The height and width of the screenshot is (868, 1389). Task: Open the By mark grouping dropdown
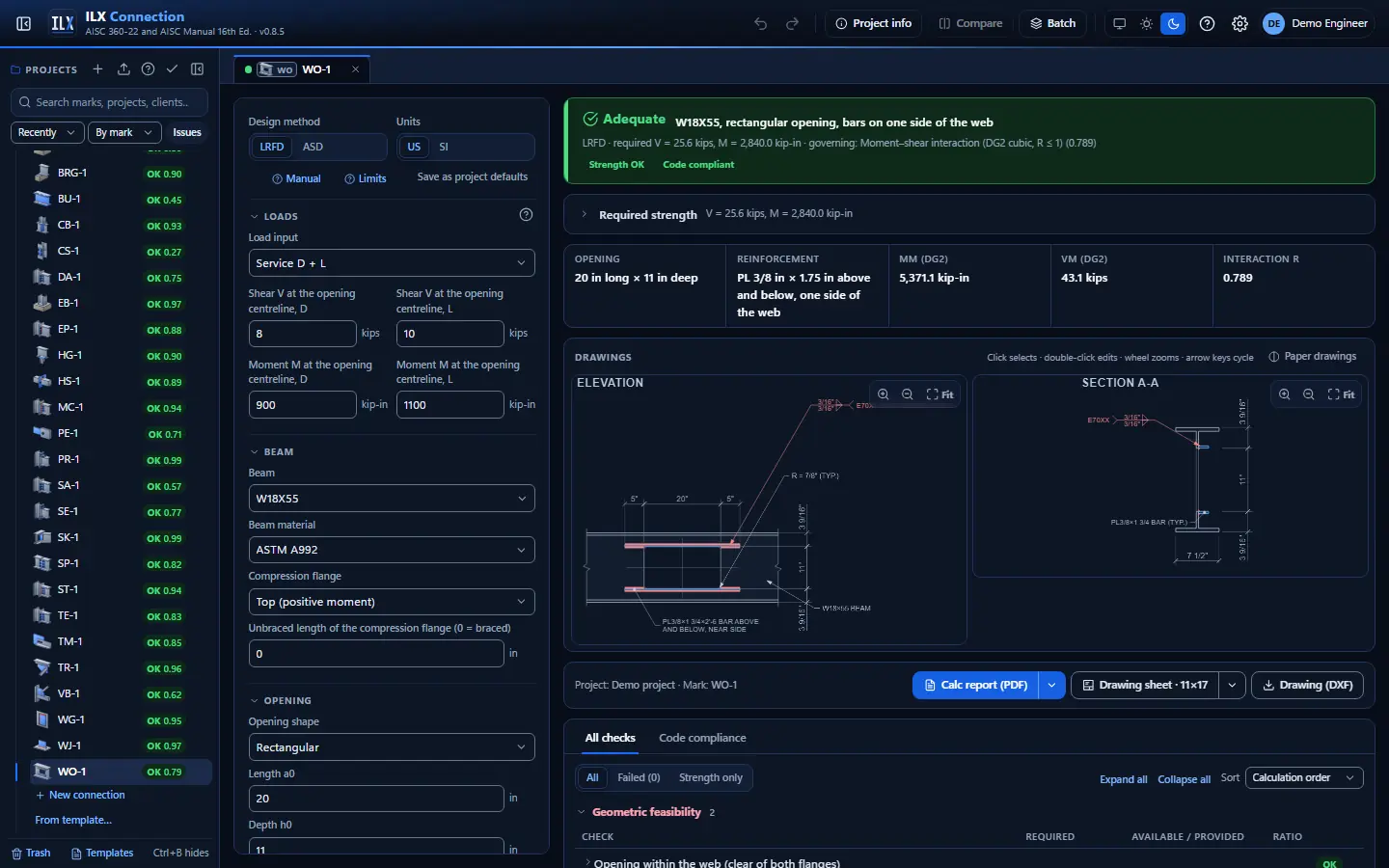coord(124,132)
